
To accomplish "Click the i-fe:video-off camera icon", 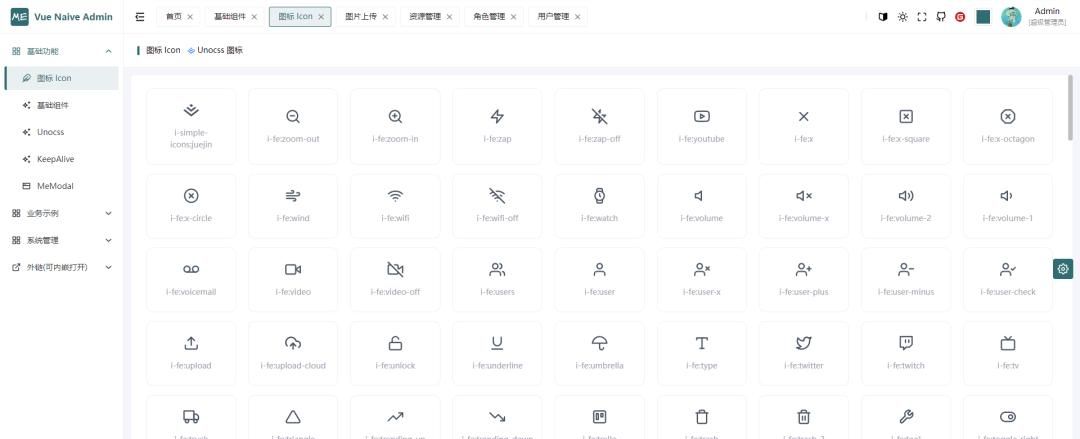I will pos(395,269).
